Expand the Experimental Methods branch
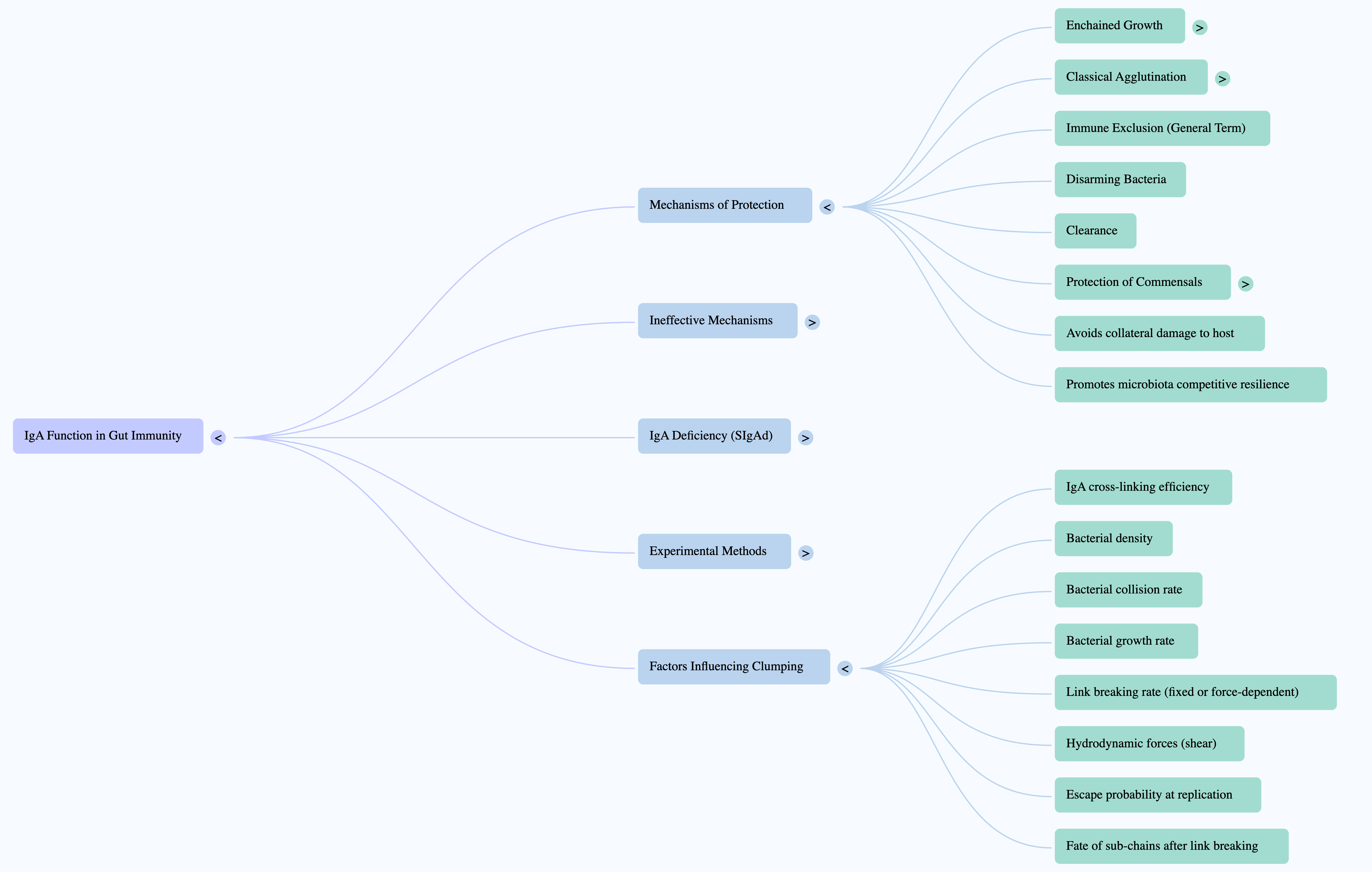Screen dimensions: 1372x872 (x=805, y=553)
